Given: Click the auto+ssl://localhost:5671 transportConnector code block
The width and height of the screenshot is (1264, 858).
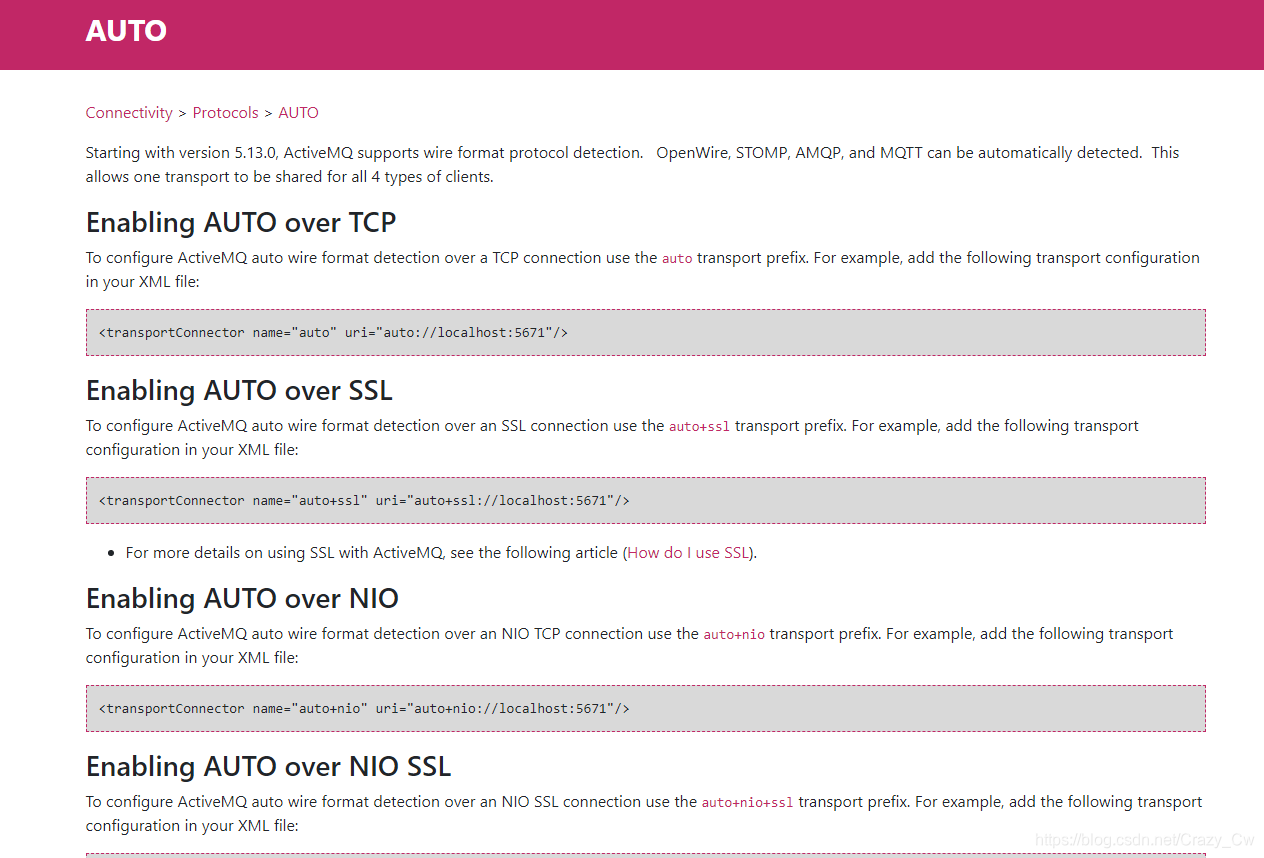Looking at the screenshot, I should (x=646, y=500).
